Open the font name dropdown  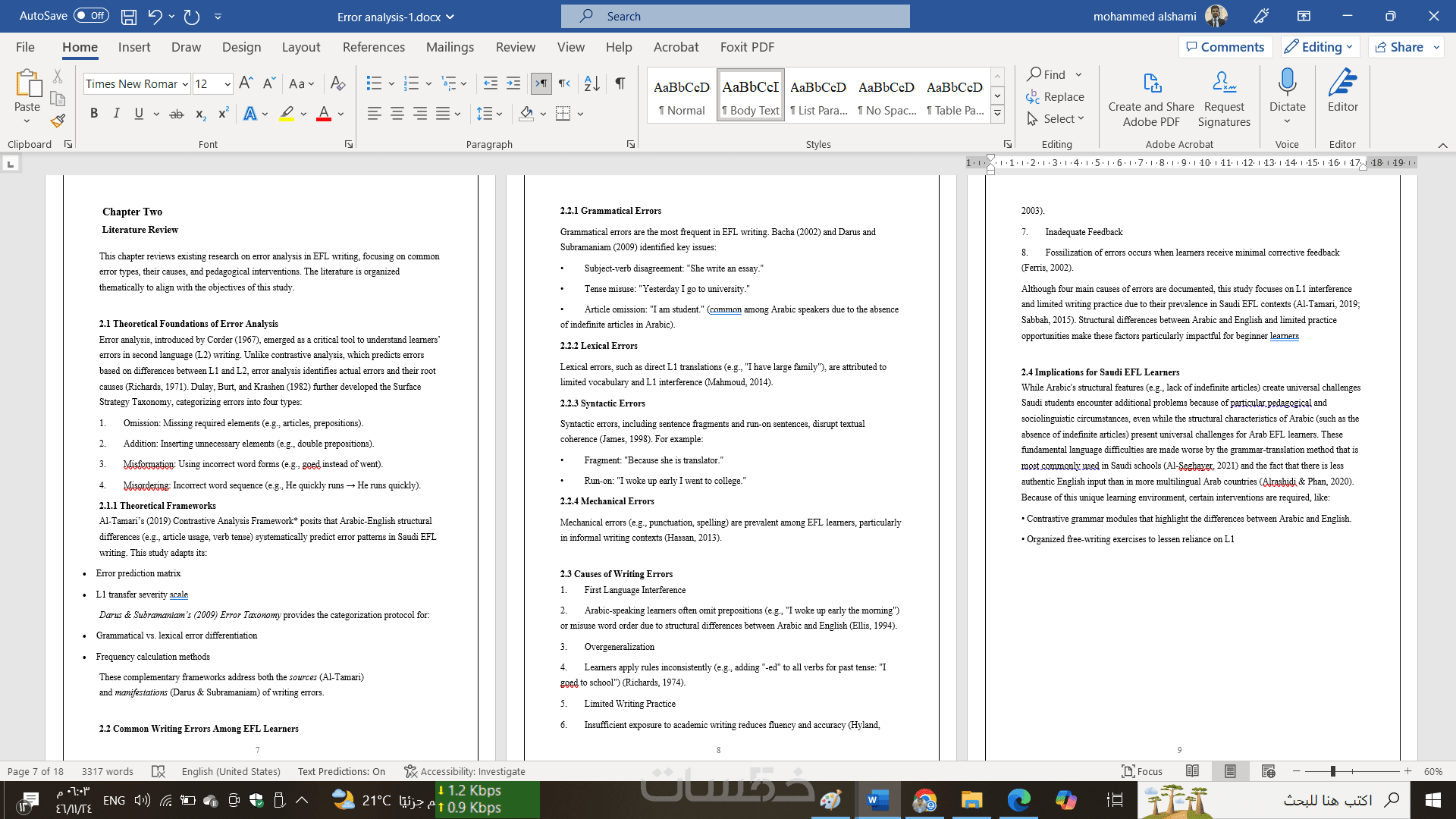coord(185,84)
